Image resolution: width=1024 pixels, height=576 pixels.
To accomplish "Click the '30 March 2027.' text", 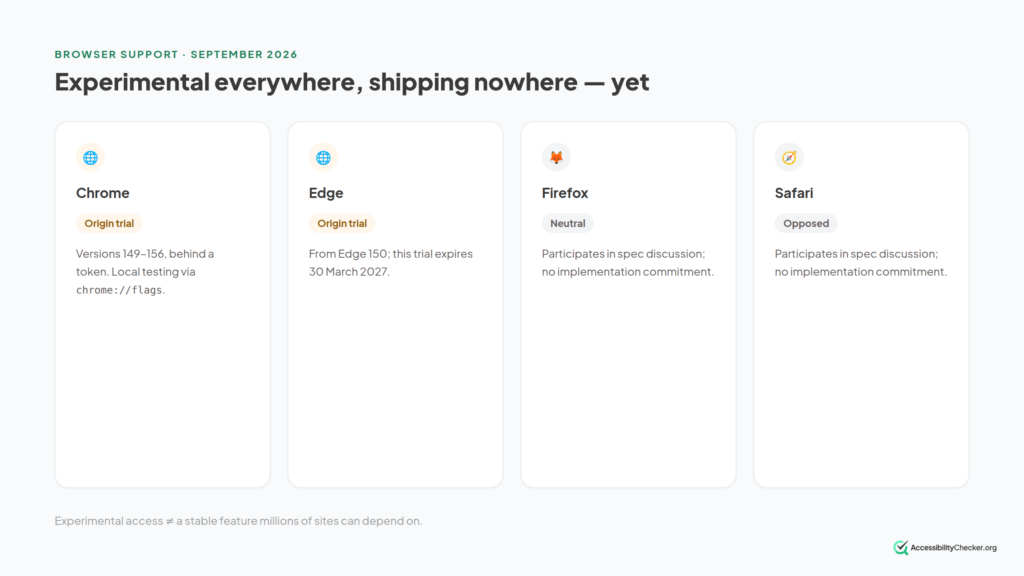I will [349, 272].
